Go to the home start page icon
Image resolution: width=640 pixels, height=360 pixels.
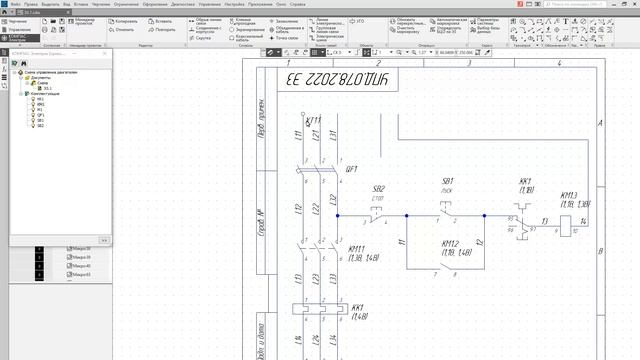click(x=4, y=12)
